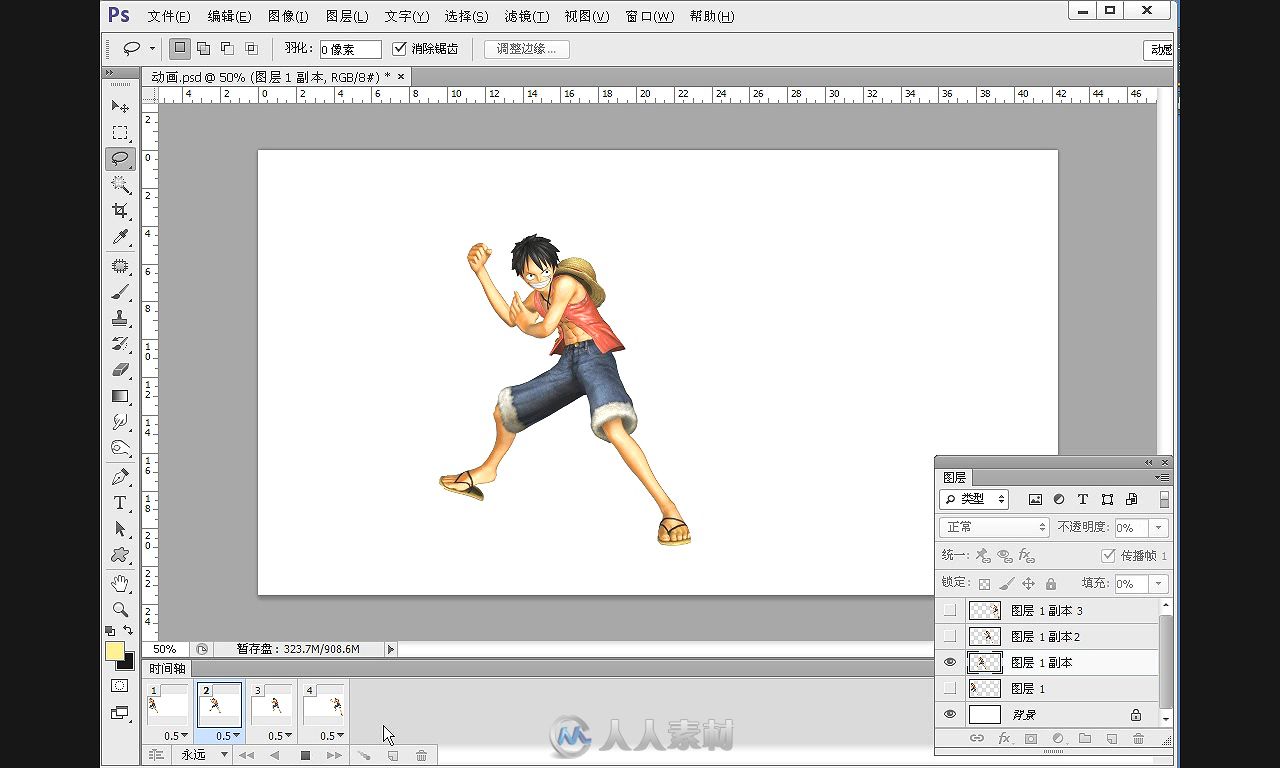Open the 不透明度 opacity dropdown arrow

pos(1159,527)
